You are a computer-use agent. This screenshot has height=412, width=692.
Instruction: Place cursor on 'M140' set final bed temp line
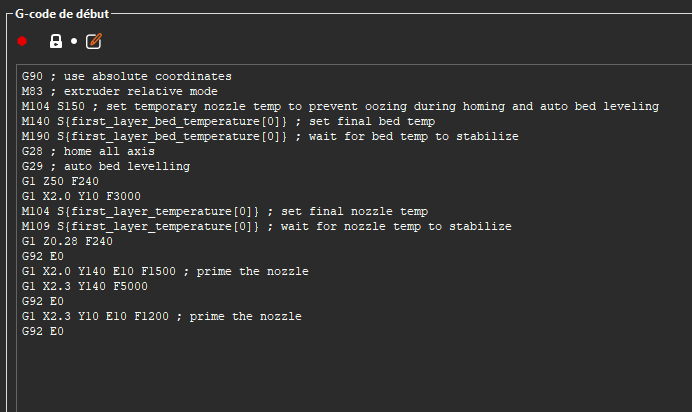coord(229,121)
